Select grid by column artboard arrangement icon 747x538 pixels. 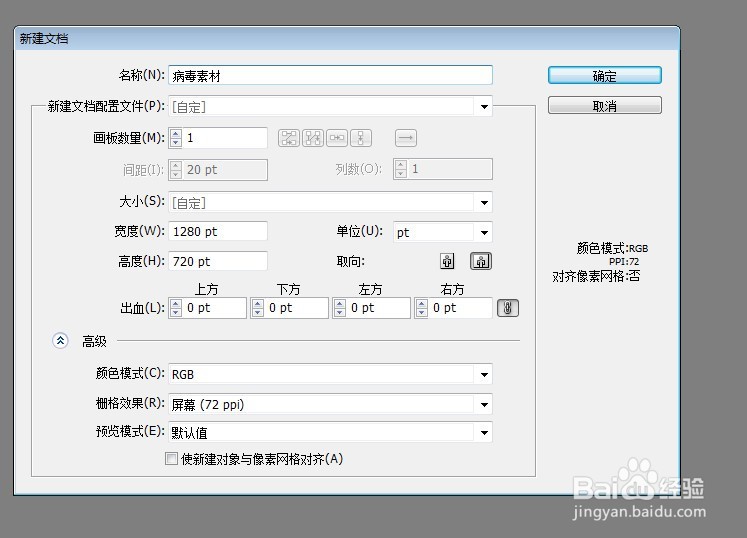313,138
